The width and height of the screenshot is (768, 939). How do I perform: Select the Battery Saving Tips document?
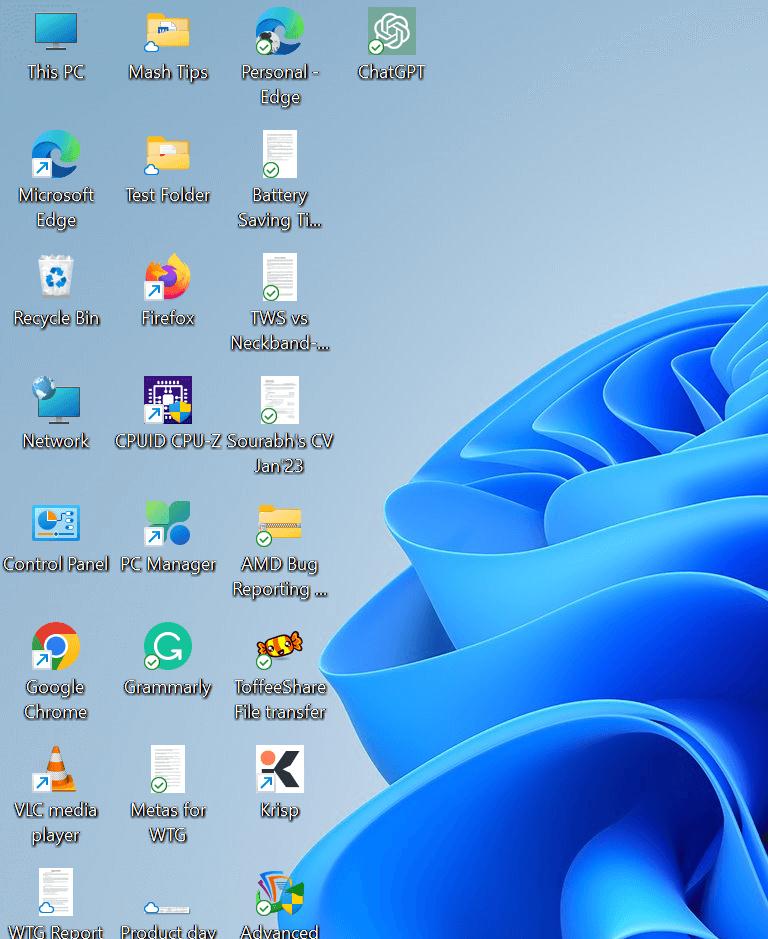point(280,155)
